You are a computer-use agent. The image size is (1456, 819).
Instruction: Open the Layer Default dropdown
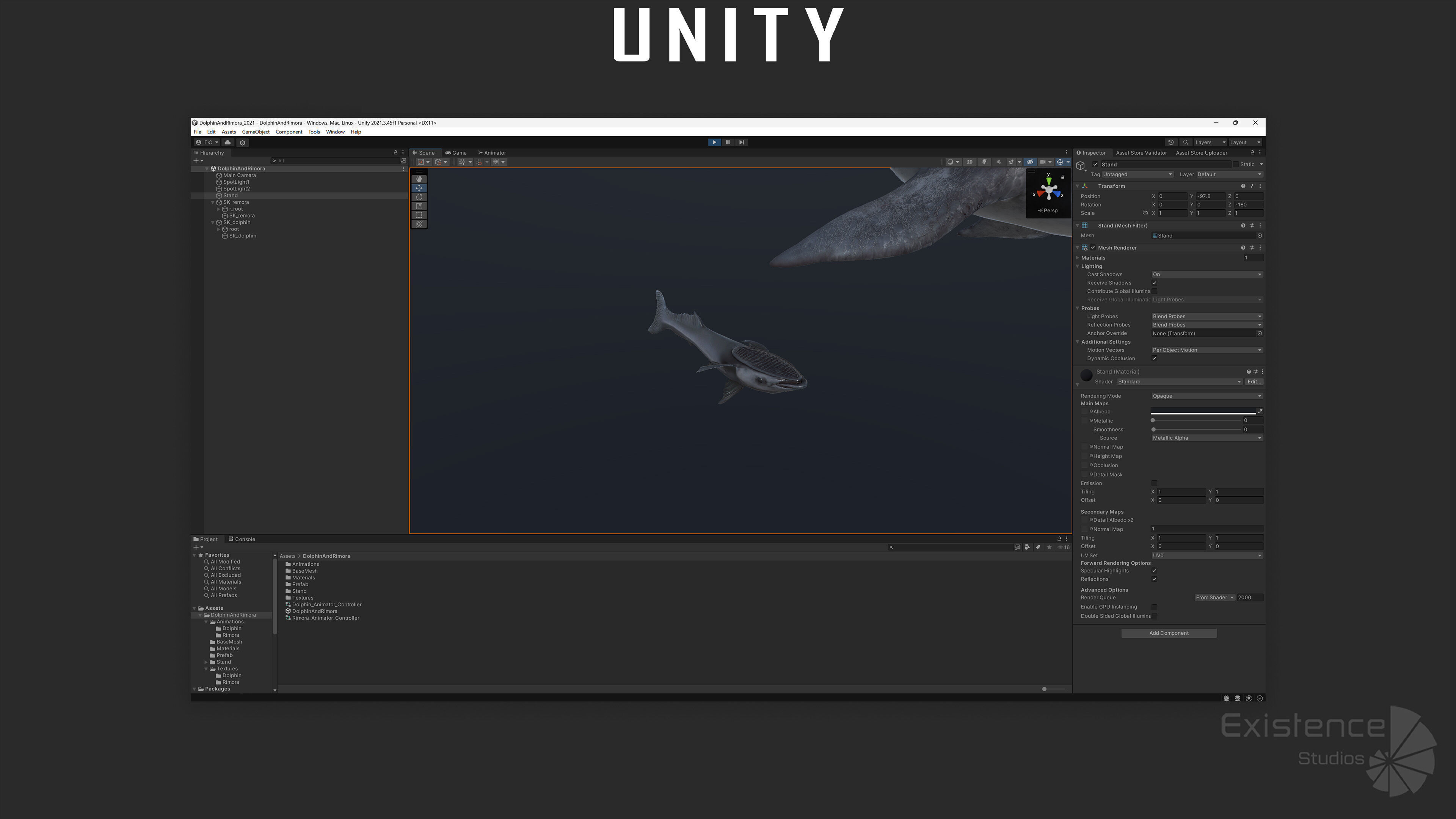[x=1229, y=175]
